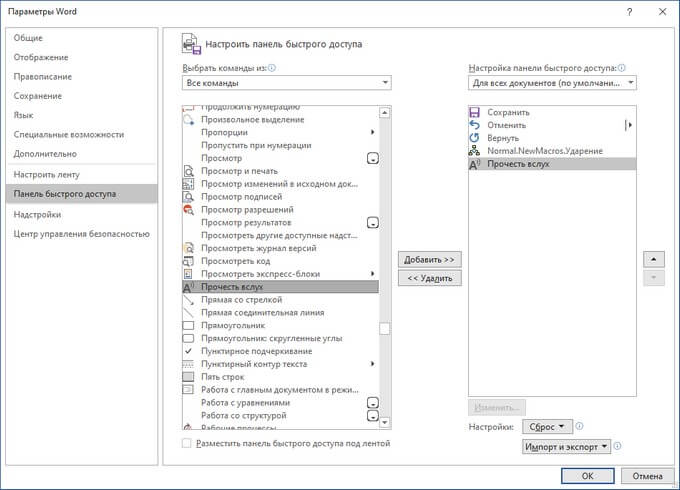Image resolution: width=680 pixels, height=490 pixels.
Task: Click the Просмотр разрешений icon
Action: tap(189, 210)
